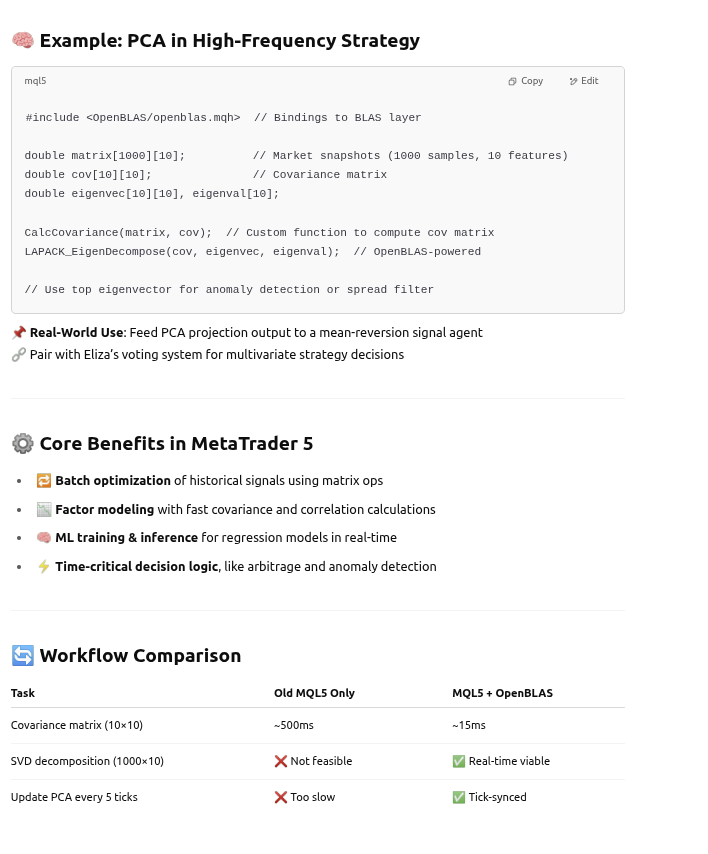
Task: Click the Edit pencil icon on code block
Action: point(573,81)
